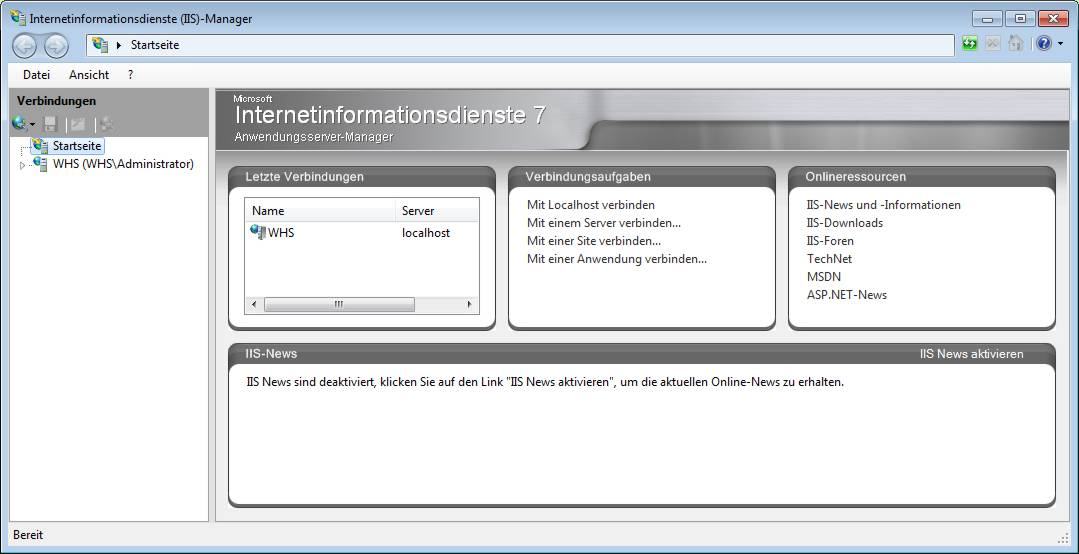Click the Forward navigation arrow button
Screen dimensions: 1079x554
click(x=56, y=45)
